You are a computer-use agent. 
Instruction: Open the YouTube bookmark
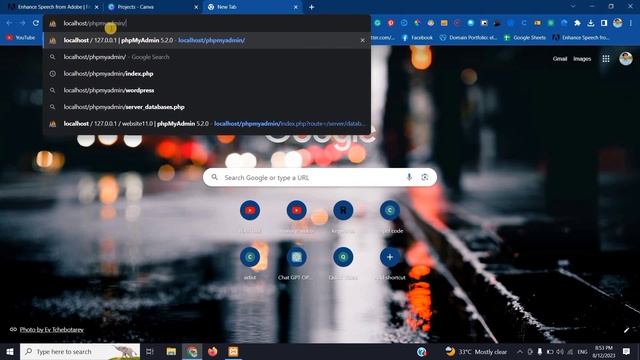[20, 38]
